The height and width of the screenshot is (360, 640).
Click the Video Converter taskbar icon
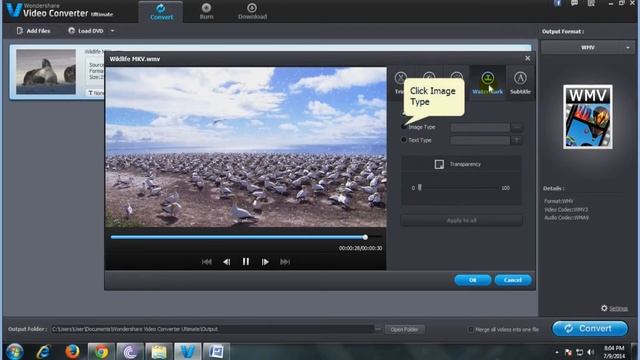click(188, 351)
